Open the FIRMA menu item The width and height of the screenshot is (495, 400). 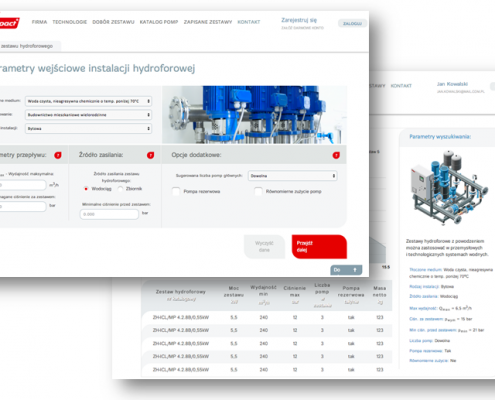pyautogui.click(x=39, y=22)
